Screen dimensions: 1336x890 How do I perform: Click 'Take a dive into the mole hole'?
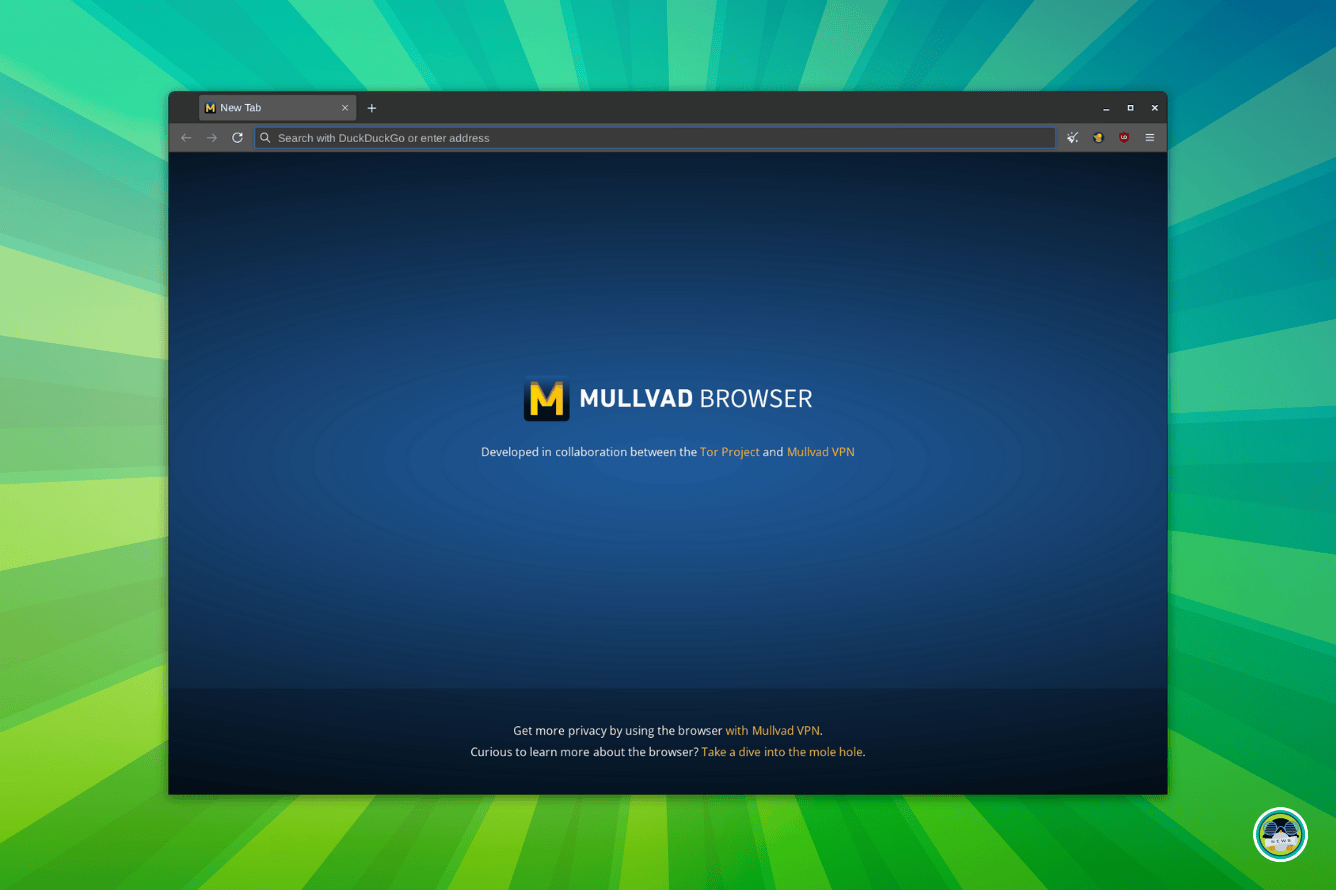(x=781, y=752)
